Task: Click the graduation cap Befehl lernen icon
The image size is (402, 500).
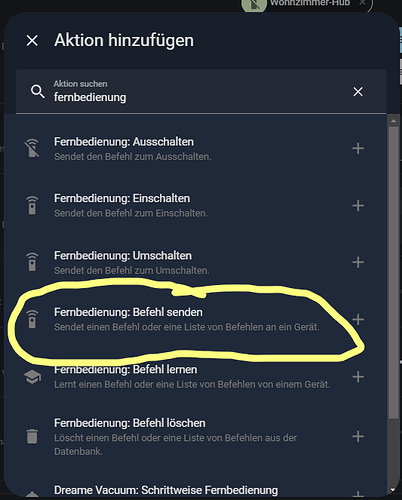Action: pyautogui.click(x=32, y=377)
